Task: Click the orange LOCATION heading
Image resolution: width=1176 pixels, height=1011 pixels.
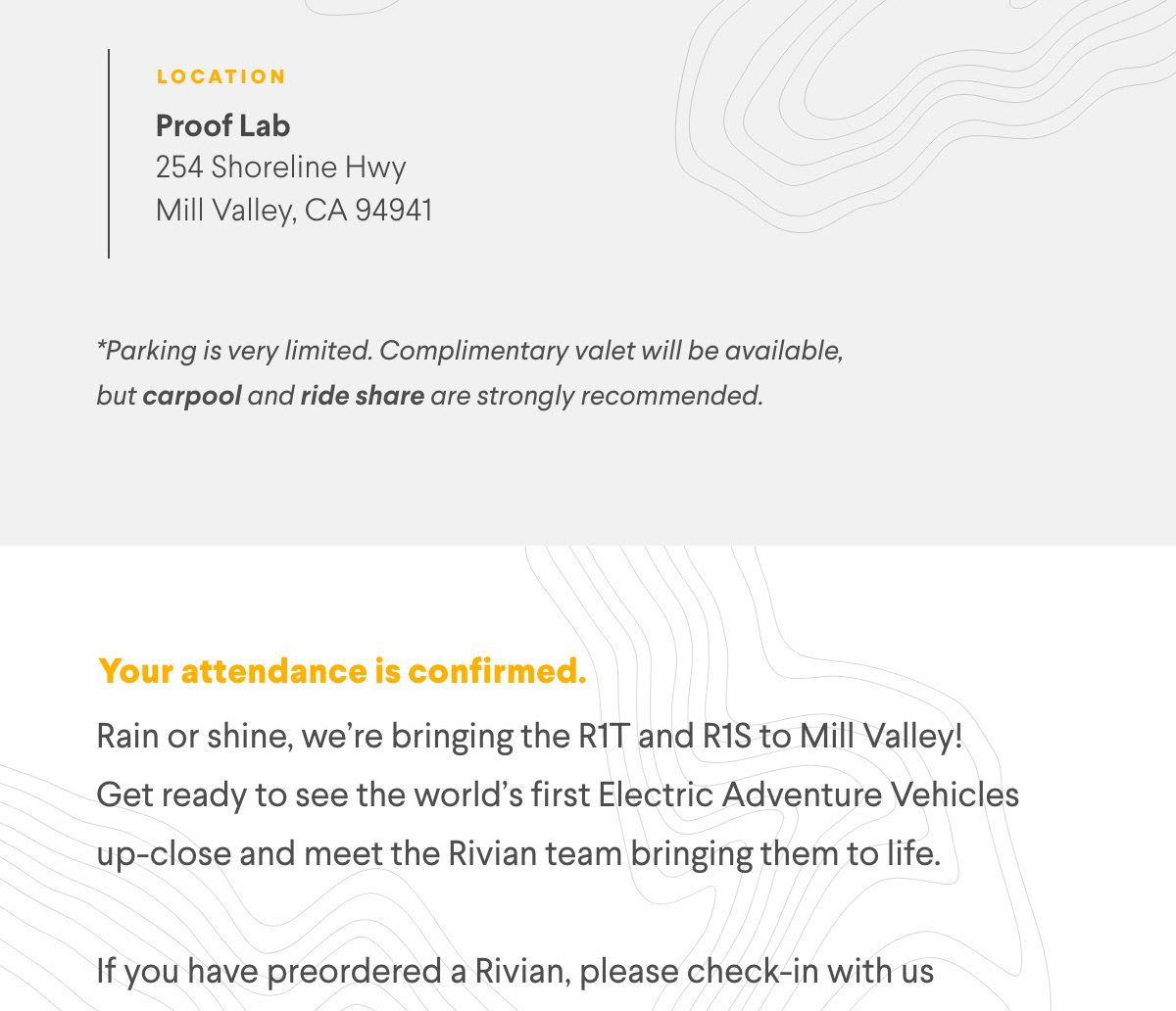Action: (x=221, y=76)
